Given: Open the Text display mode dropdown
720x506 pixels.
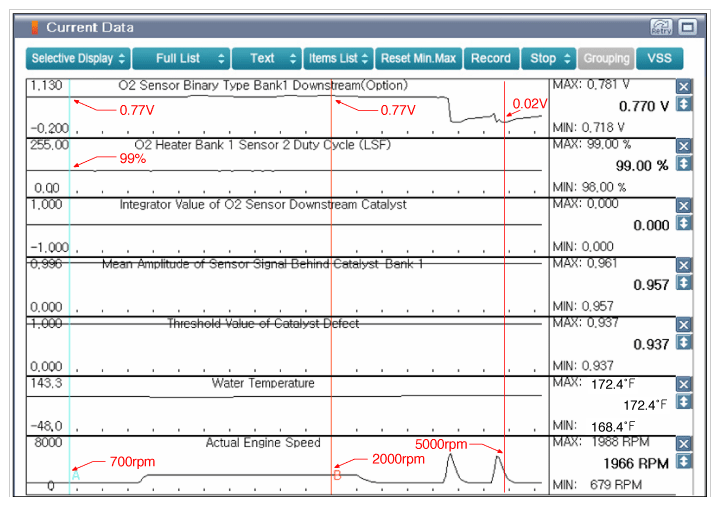Looking at the screenshot, I should pos(267,59).
